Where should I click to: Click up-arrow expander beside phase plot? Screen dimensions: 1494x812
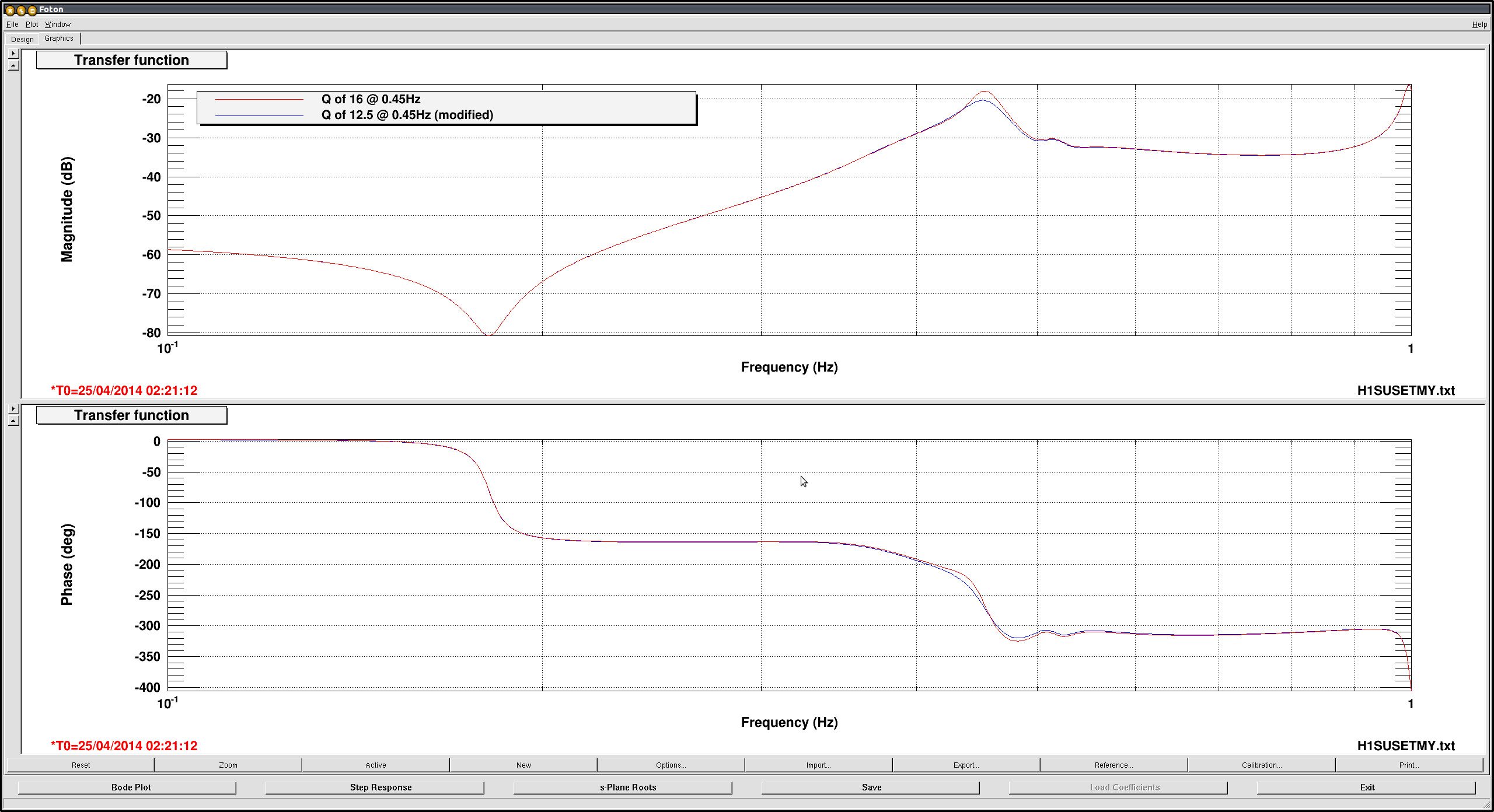point(13,421)
